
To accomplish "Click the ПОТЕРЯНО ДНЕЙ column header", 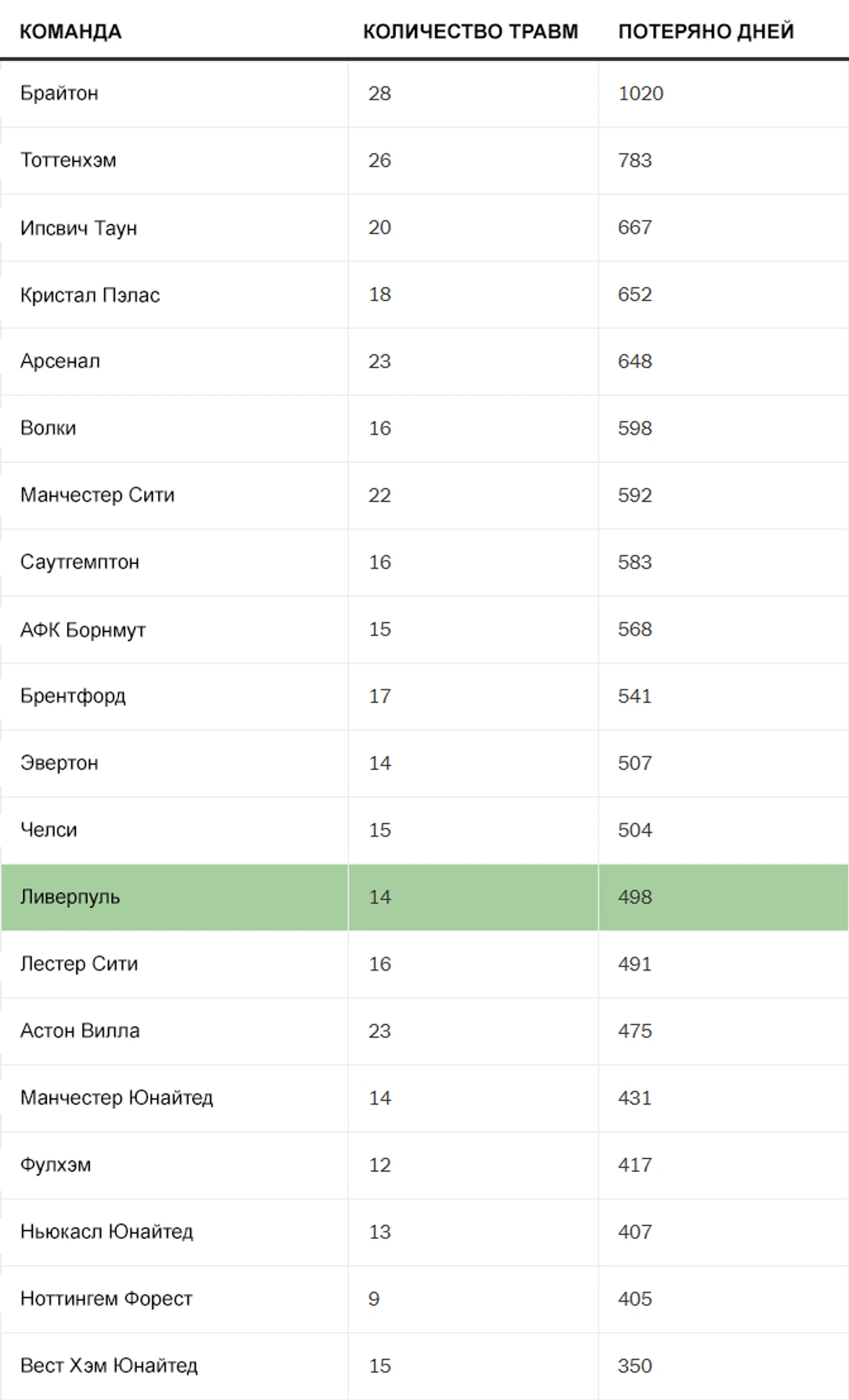I will coord(705,31).
